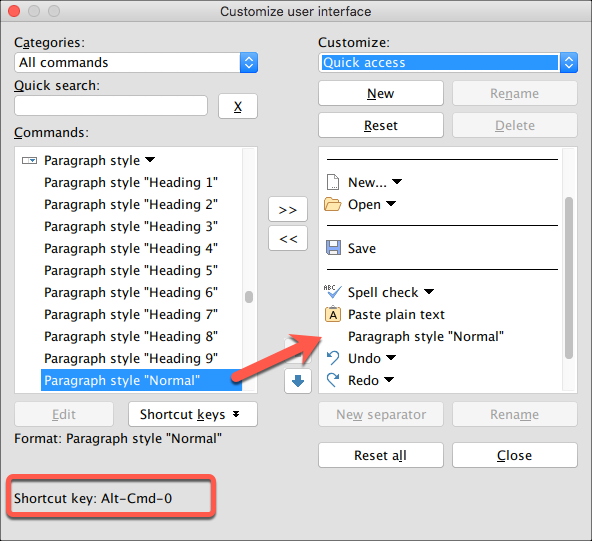
Task: Click the Spell check ABC icon
Action: click(333, 292)
